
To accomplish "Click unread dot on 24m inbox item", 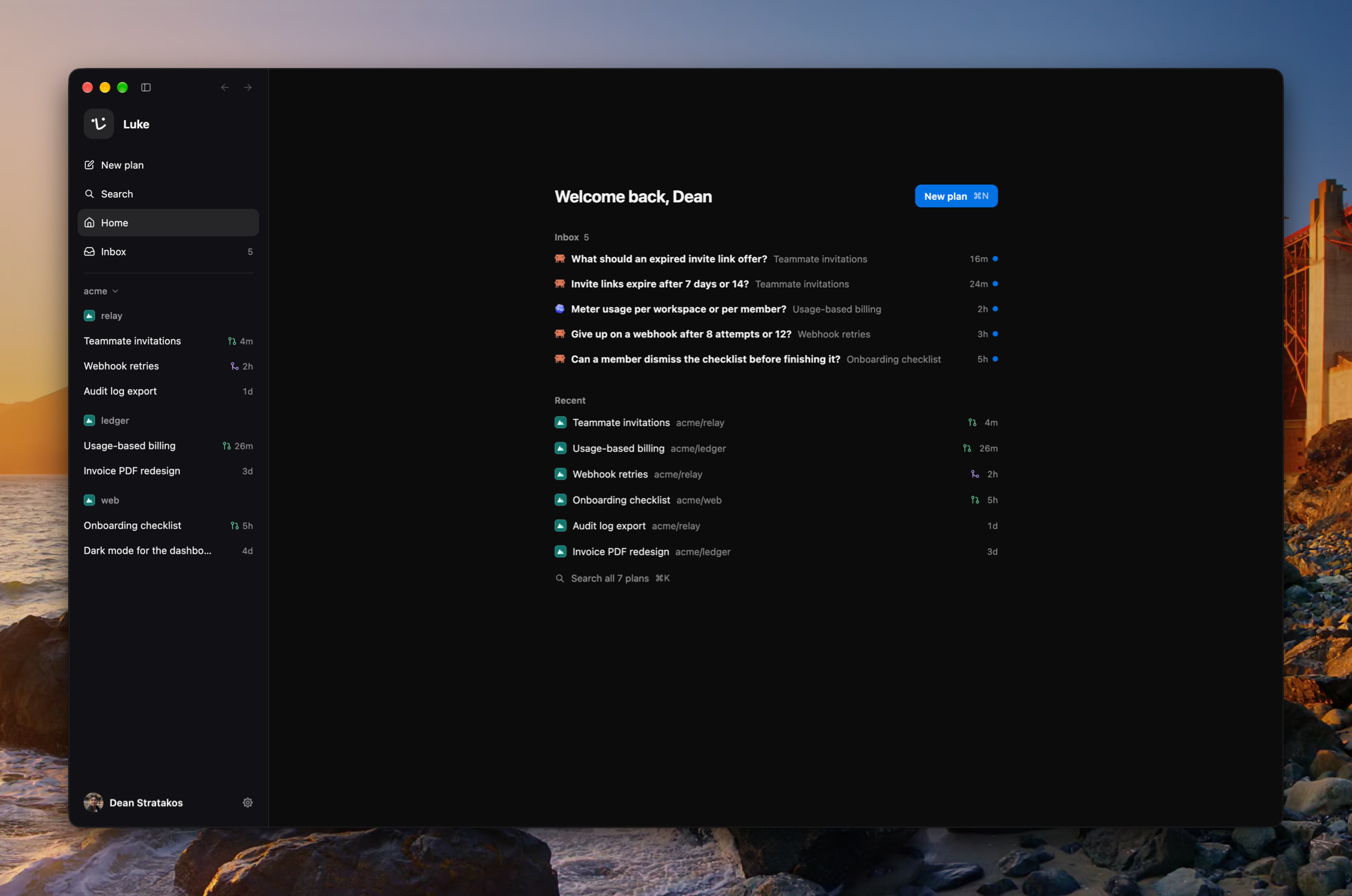I will (995, 284).
